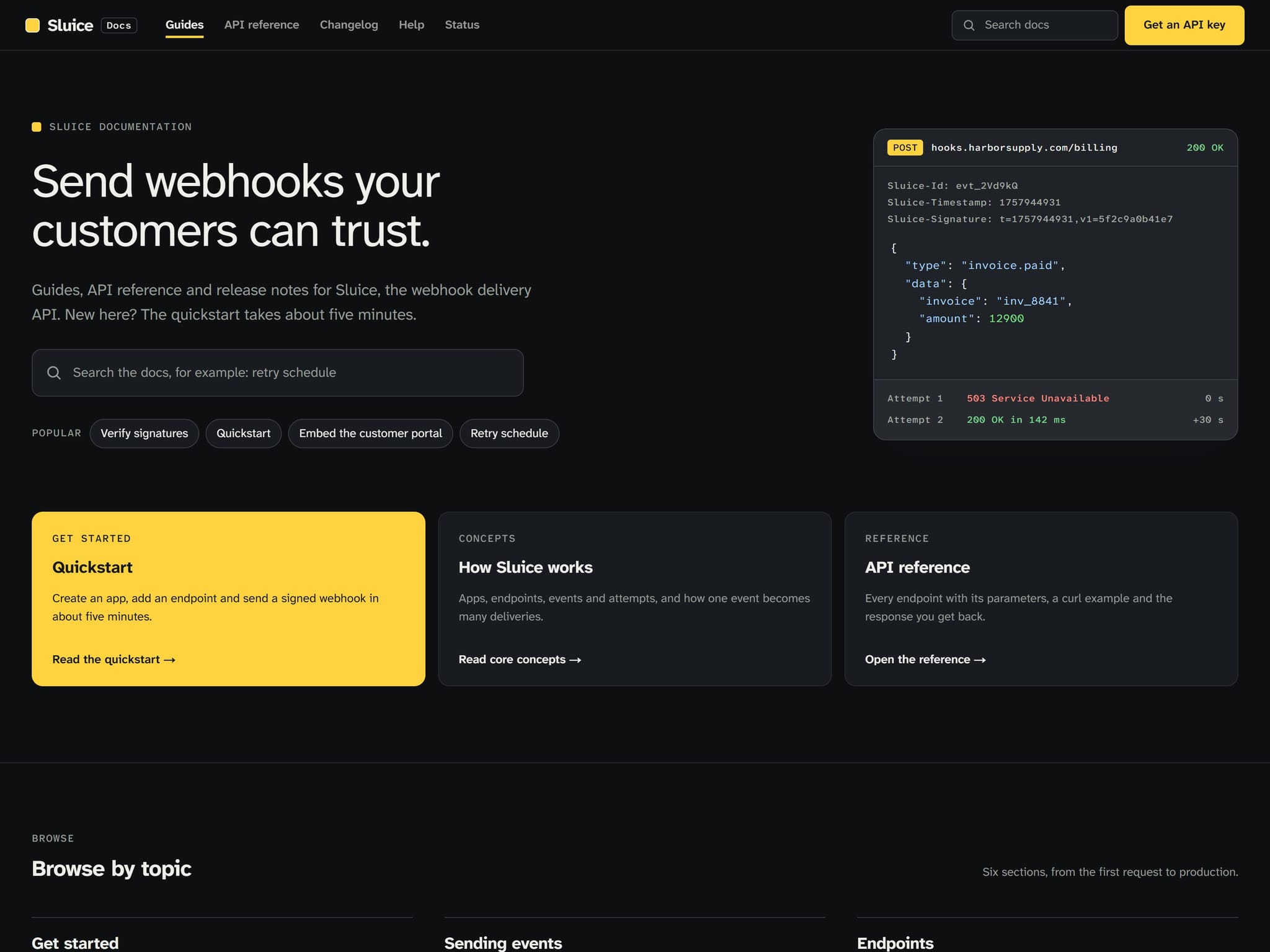Follow the Read the quickstart link

113,659
